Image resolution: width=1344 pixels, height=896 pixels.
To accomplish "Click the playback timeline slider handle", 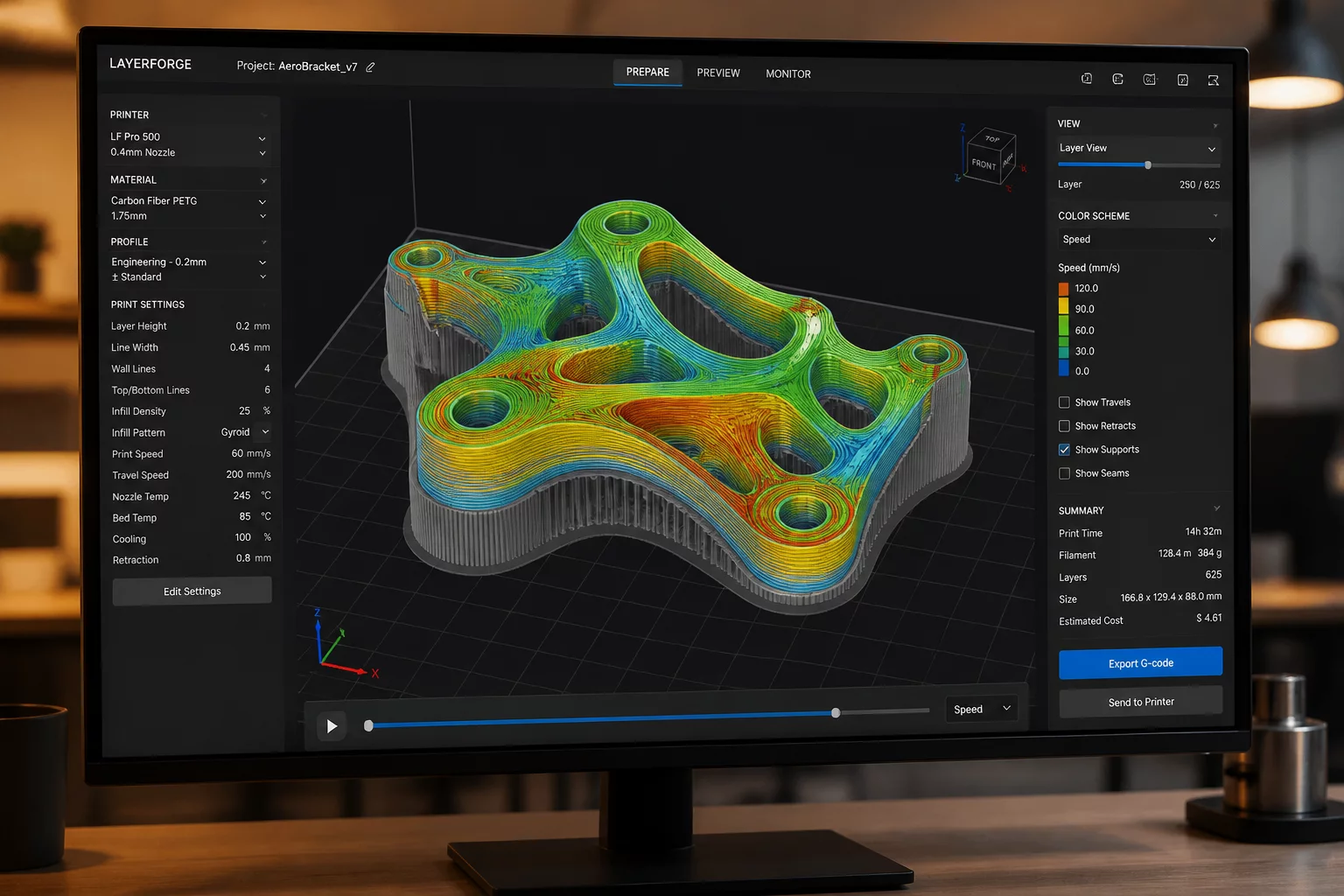I will click(x=836, y=713).
